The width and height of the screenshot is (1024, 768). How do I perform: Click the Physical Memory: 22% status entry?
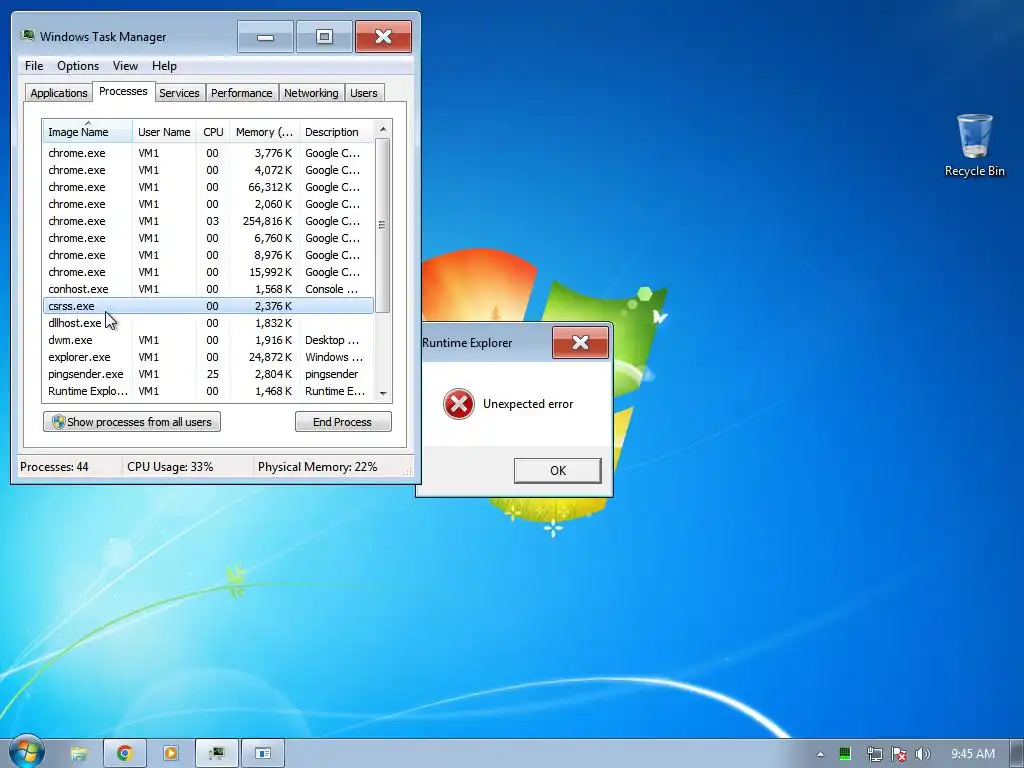[317, 467]
